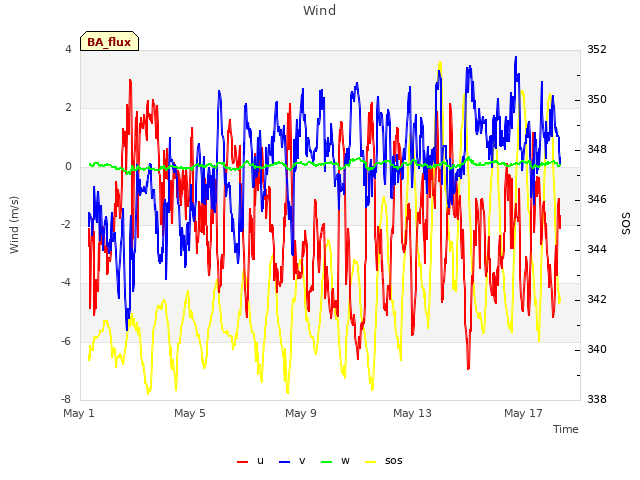This screenshot has width=640, height=480.
Task: Click the 352 tick on right axis
Action: (597, 49)
